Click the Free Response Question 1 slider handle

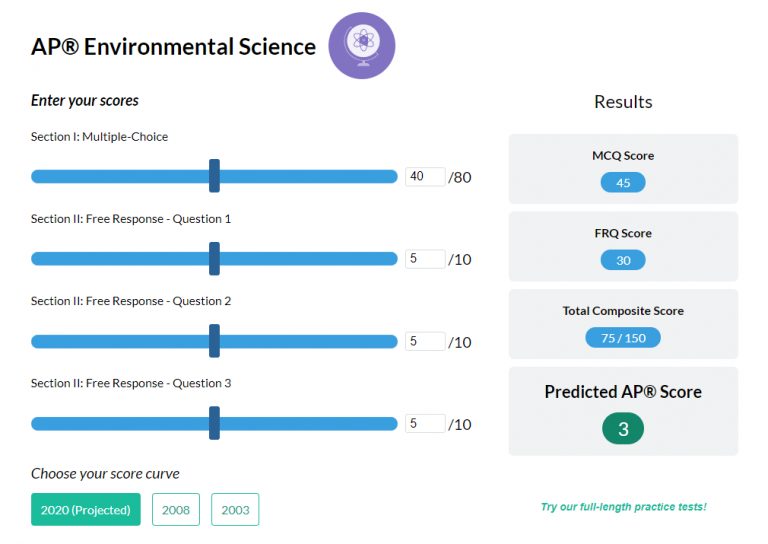(x=215, y=259)
